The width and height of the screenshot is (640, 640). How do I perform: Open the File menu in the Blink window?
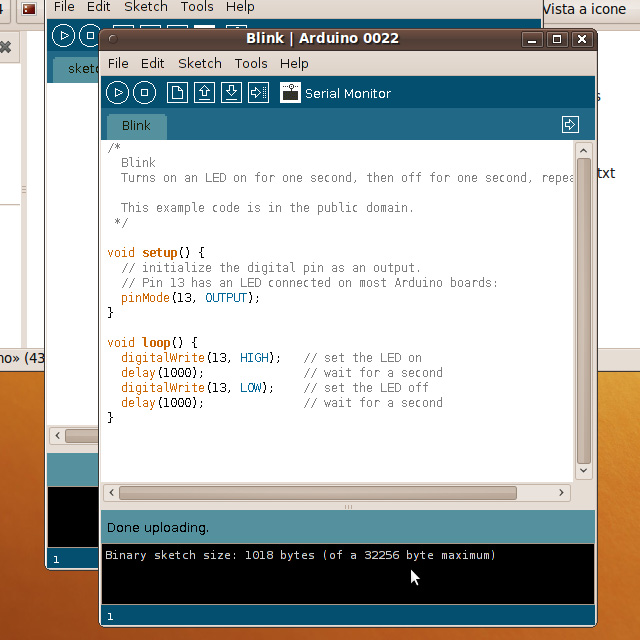(118, 63)
